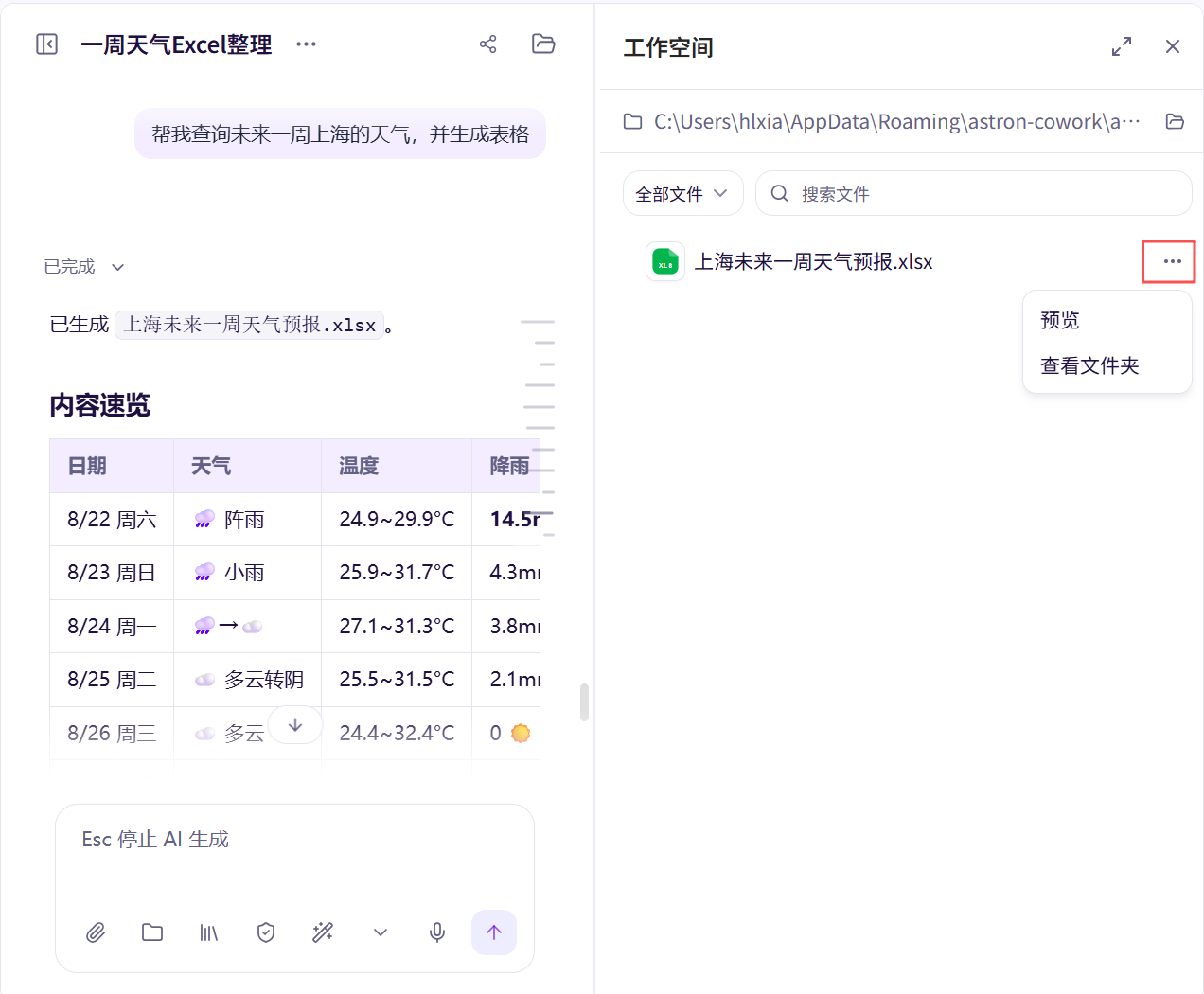Open the conversation title more options menu

pyautogui.click(x=306, y=44)
